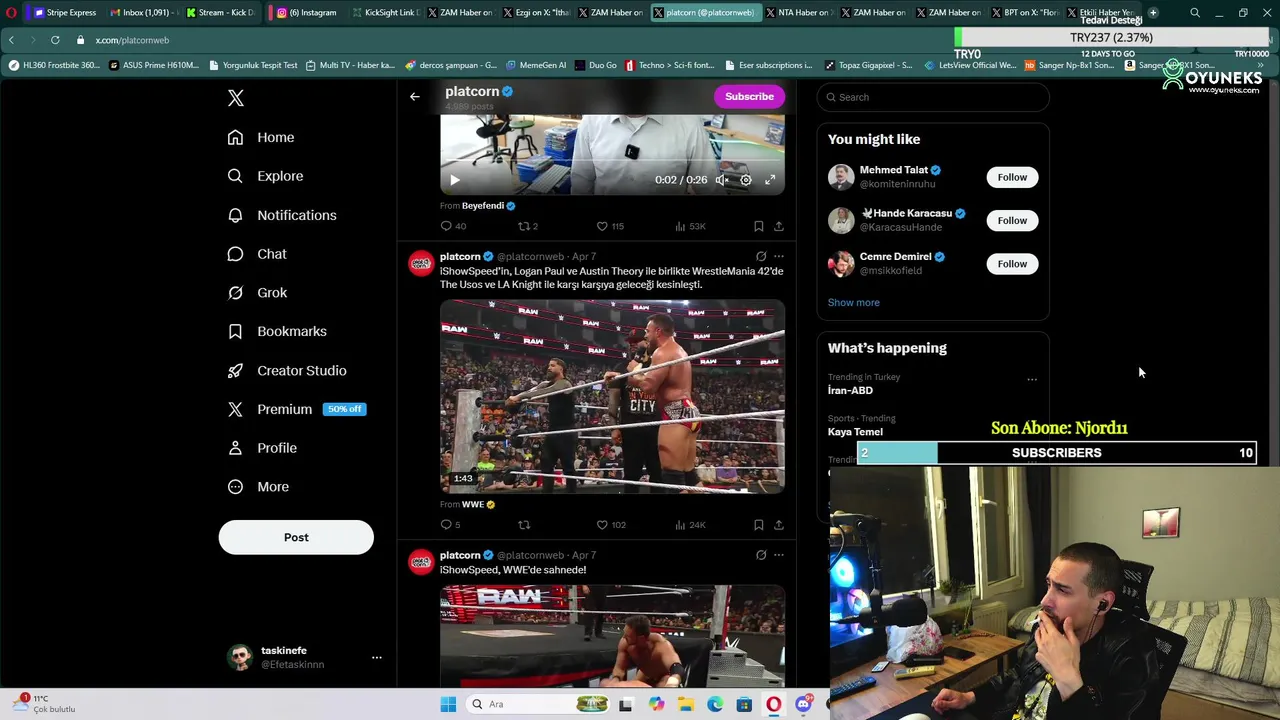Open Bookmarks in the sidebar
This screenshot has width=1280, height=720.
(x=277, y=331)
